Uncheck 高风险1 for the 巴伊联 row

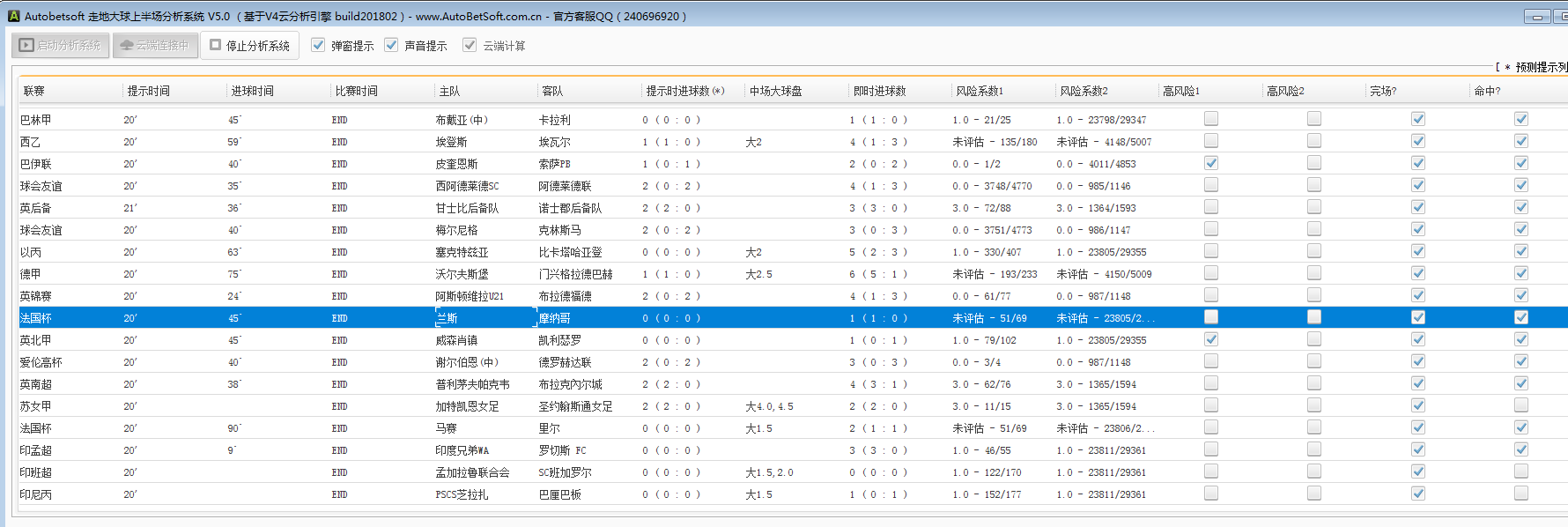tap(1211, 163)
